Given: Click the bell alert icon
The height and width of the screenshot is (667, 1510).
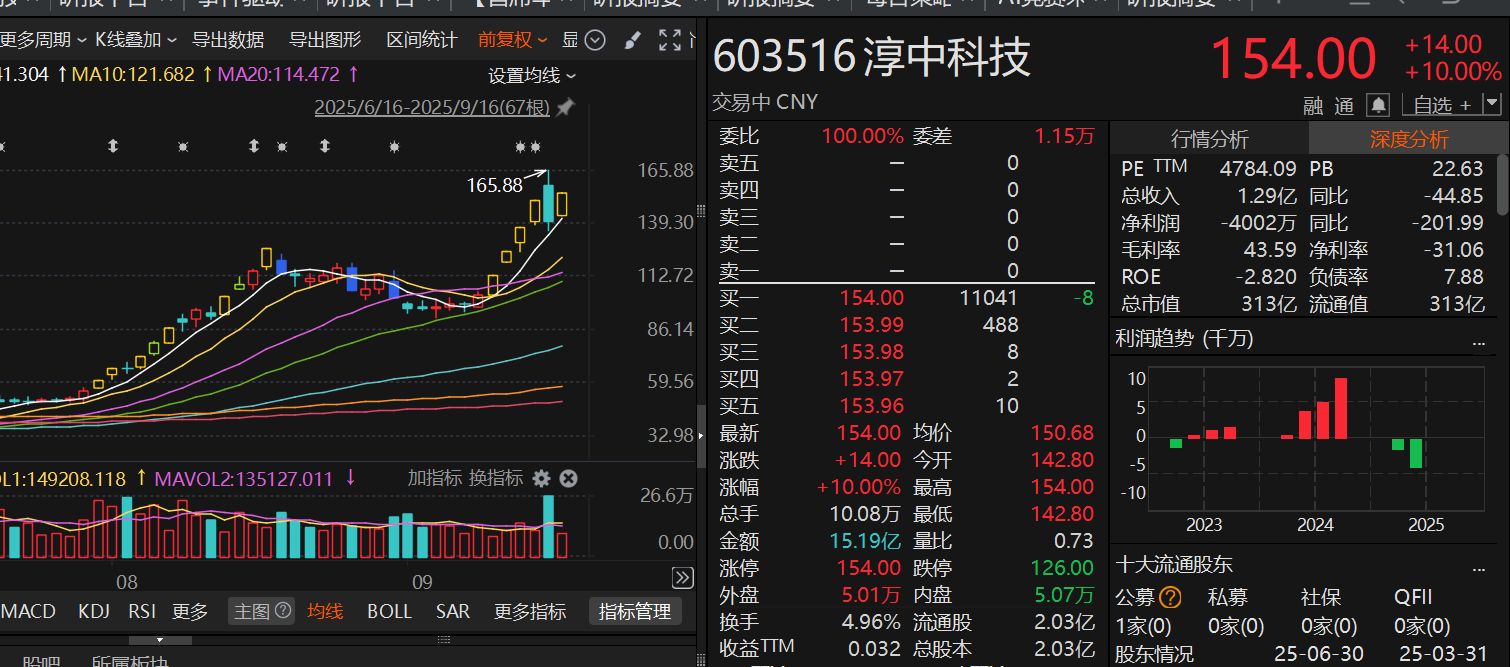Looking at the screenshot, I should [x=1379, y=105].
